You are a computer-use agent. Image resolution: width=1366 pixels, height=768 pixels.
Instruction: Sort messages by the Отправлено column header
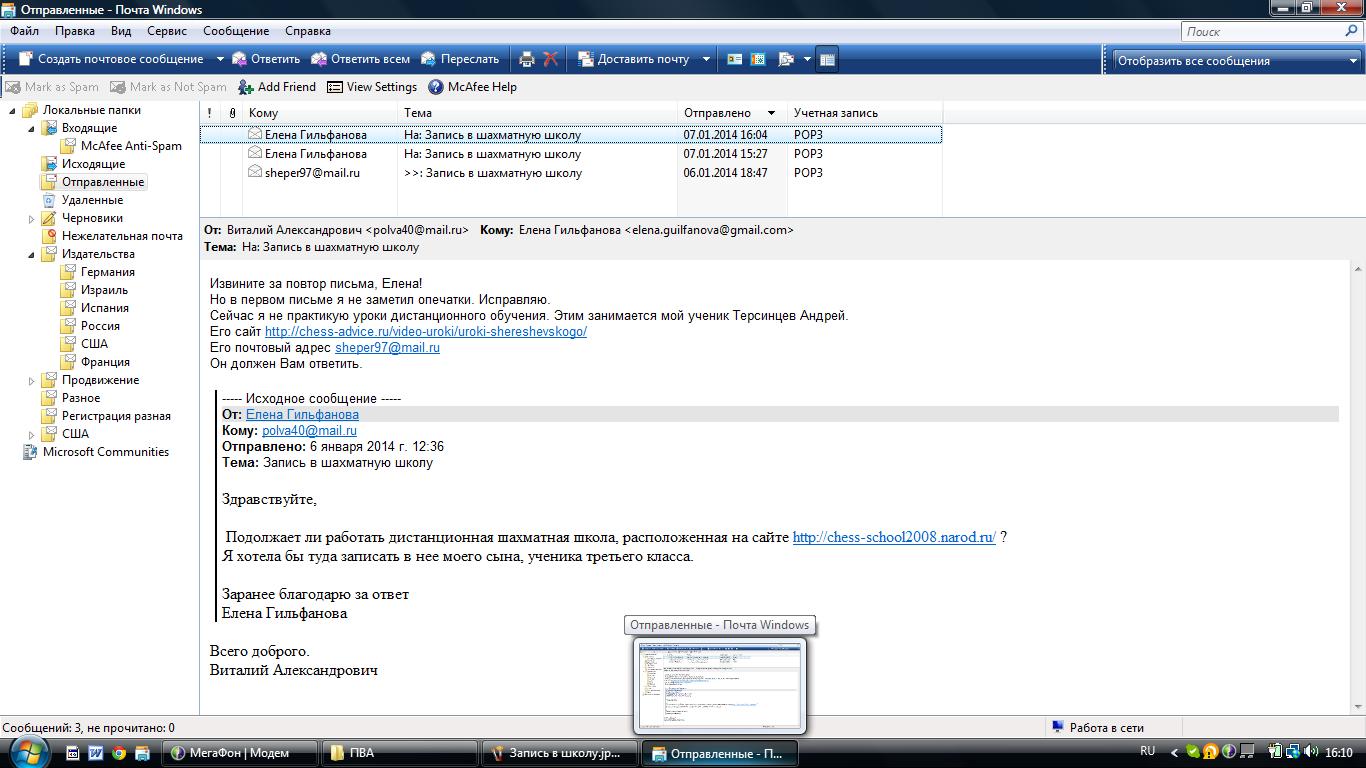point(717,113)
